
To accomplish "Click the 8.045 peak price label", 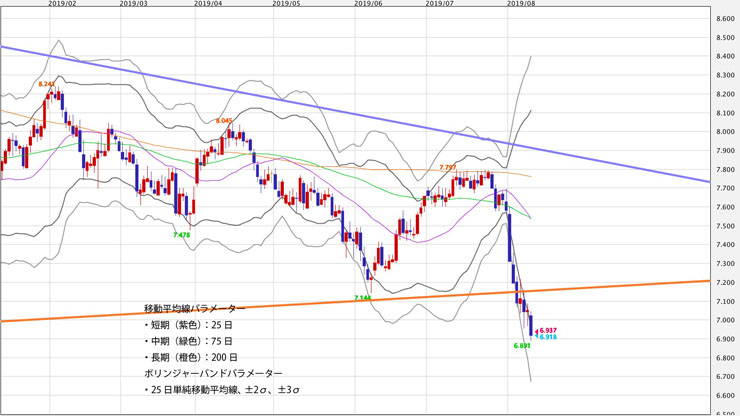I will (224, 121).
